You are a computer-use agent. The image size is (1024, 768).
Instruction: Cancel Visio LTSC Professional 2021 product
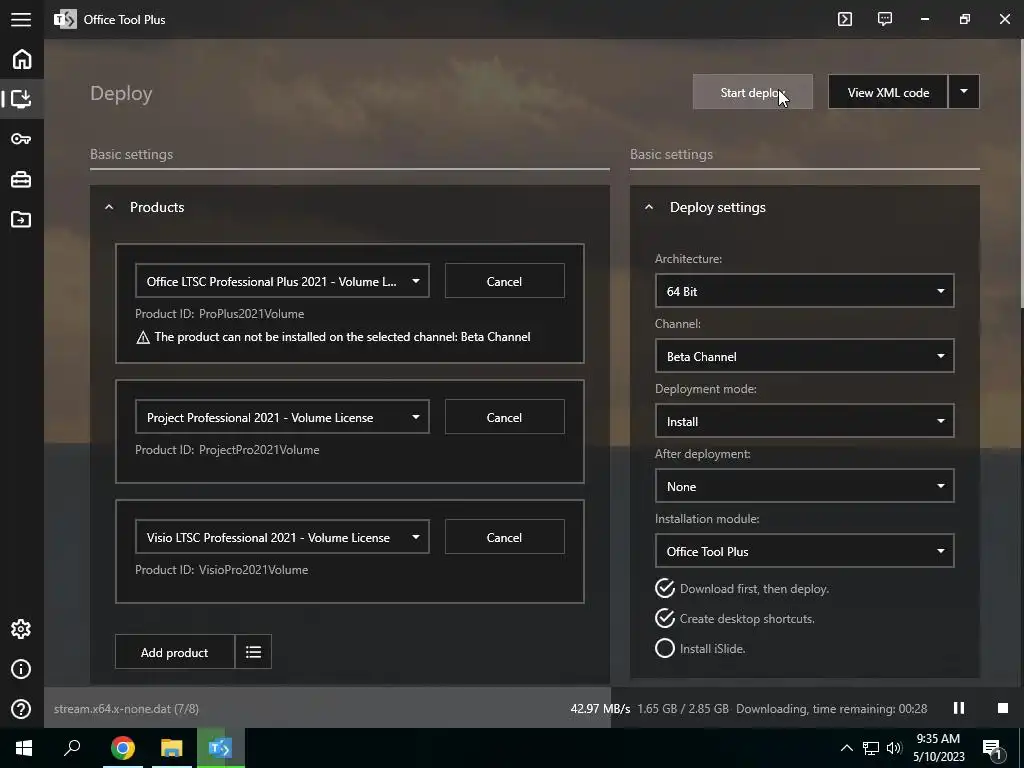(x=505, y=537)
